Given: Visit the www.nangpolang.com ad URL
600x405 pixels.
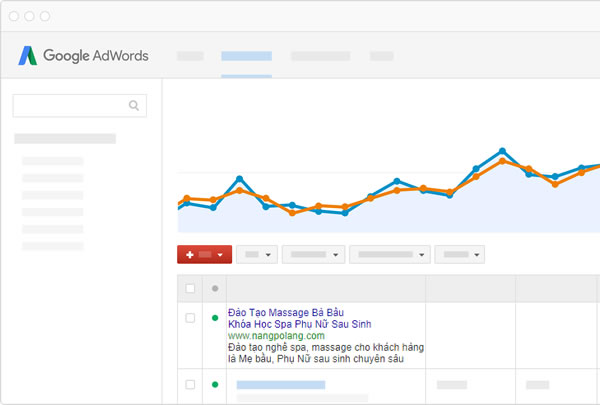Looking at the screenshot, I should [268, 336].
